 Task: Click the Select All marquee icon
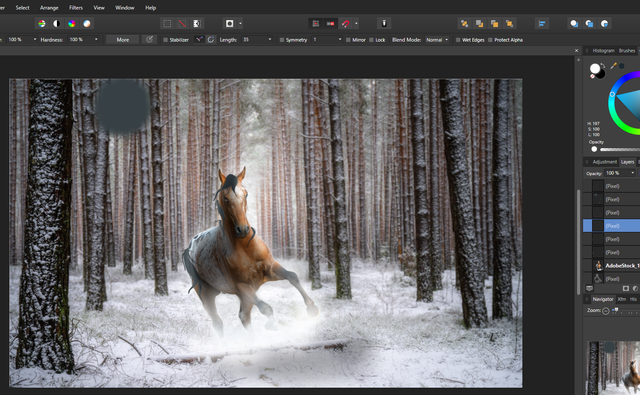click(167, 24)
